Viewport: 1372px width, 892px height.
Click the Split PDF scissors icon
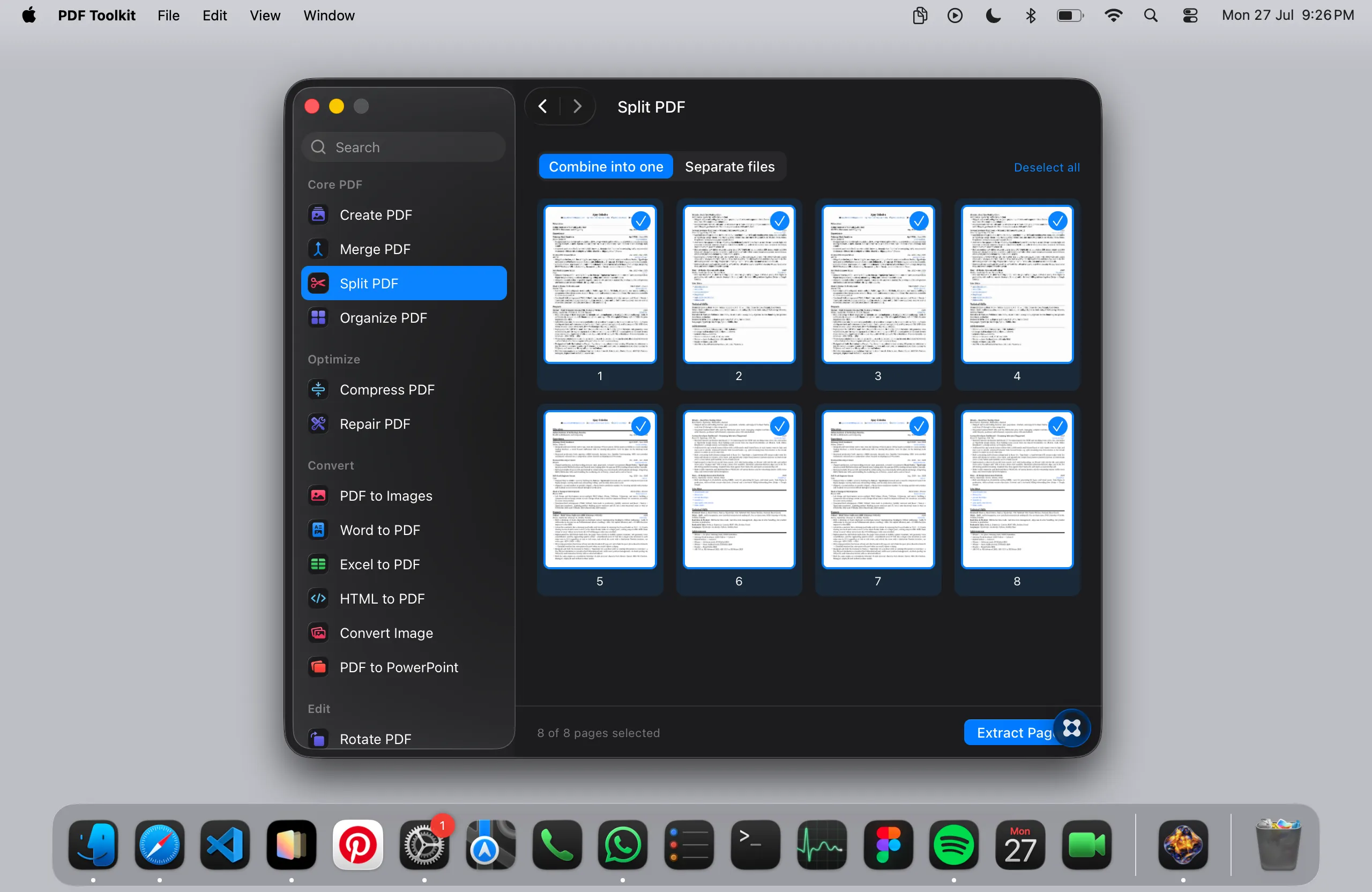point(318,283)
